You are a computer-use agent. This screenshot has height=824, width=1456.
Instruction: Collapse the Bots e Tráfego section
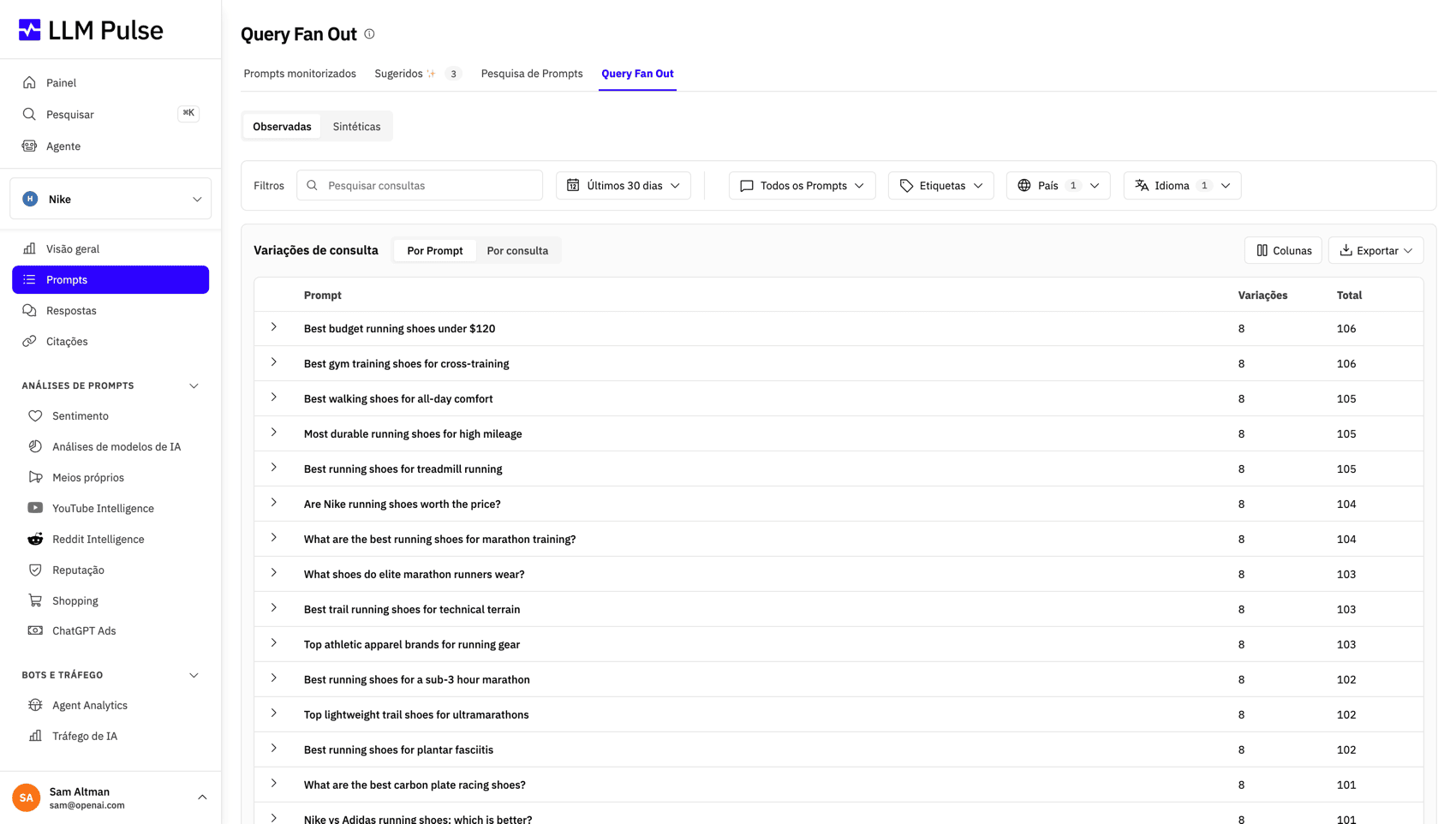[194, 676]
